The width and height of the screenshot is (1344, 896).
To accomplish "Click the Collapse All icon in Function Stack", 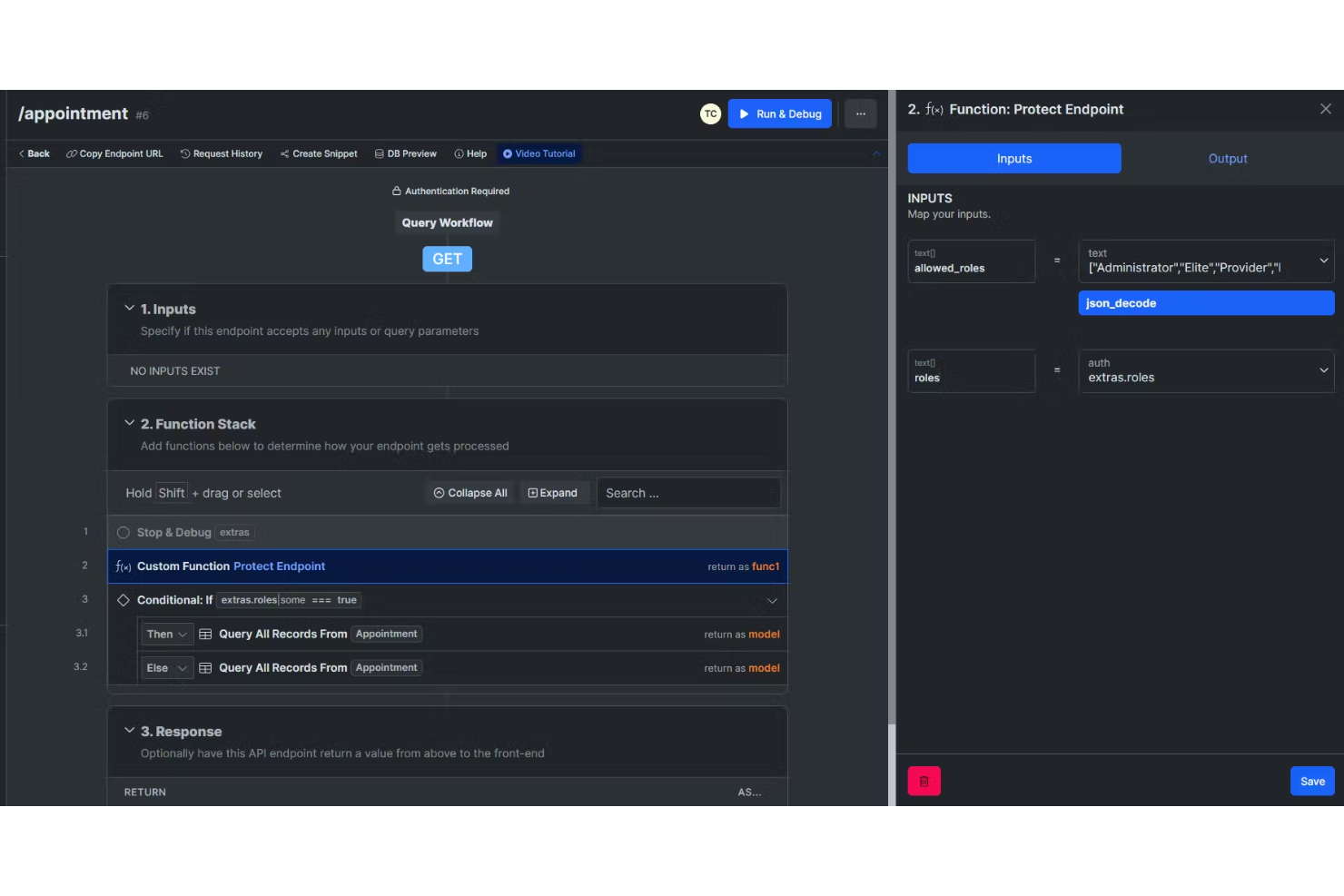I will coord(440,492).
